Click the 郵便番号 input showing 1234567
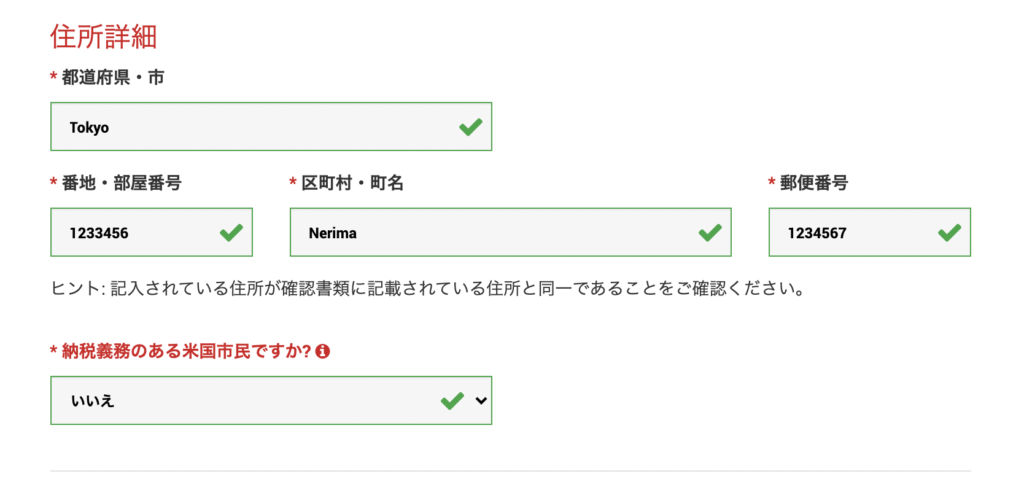 click(x=850, y=233)
